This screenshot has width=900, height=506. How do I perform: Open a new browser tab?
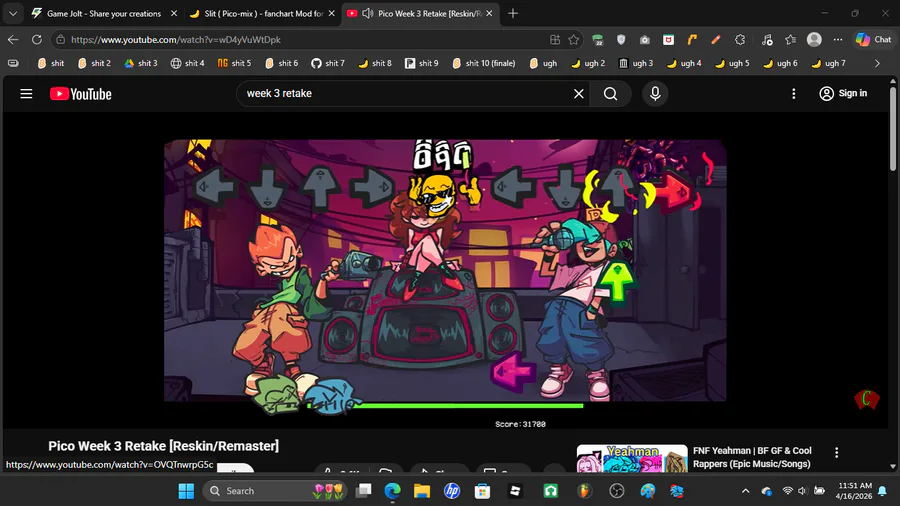coord(513,13)
